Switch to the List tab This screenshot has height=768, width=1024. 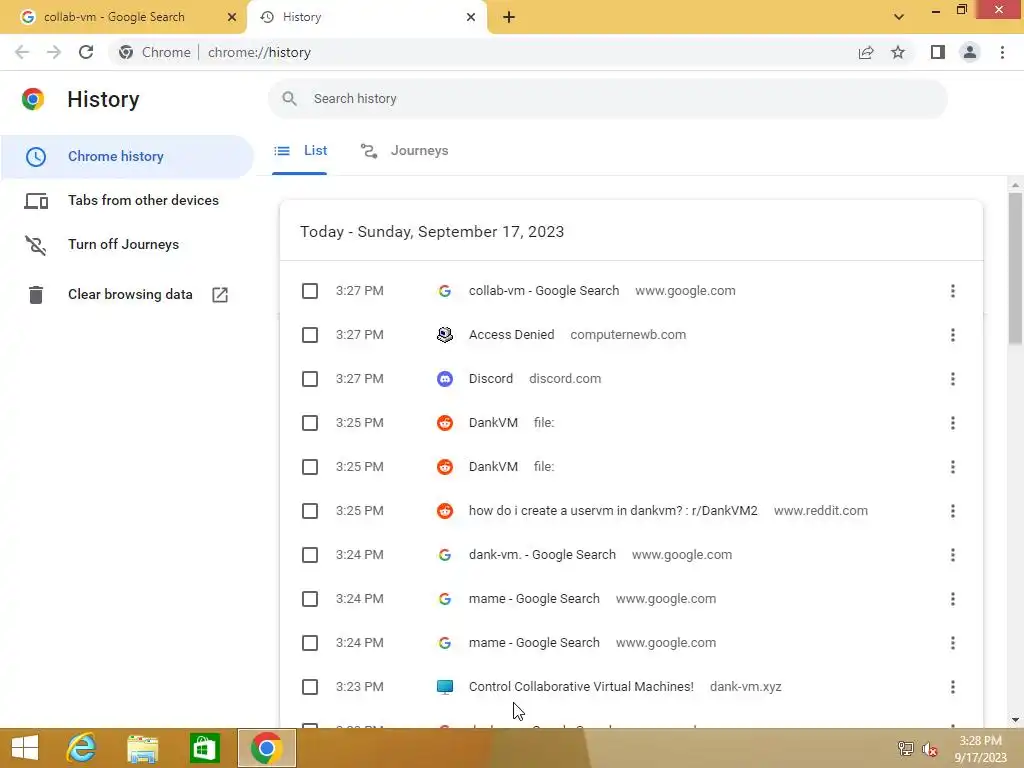click(300, 151)
